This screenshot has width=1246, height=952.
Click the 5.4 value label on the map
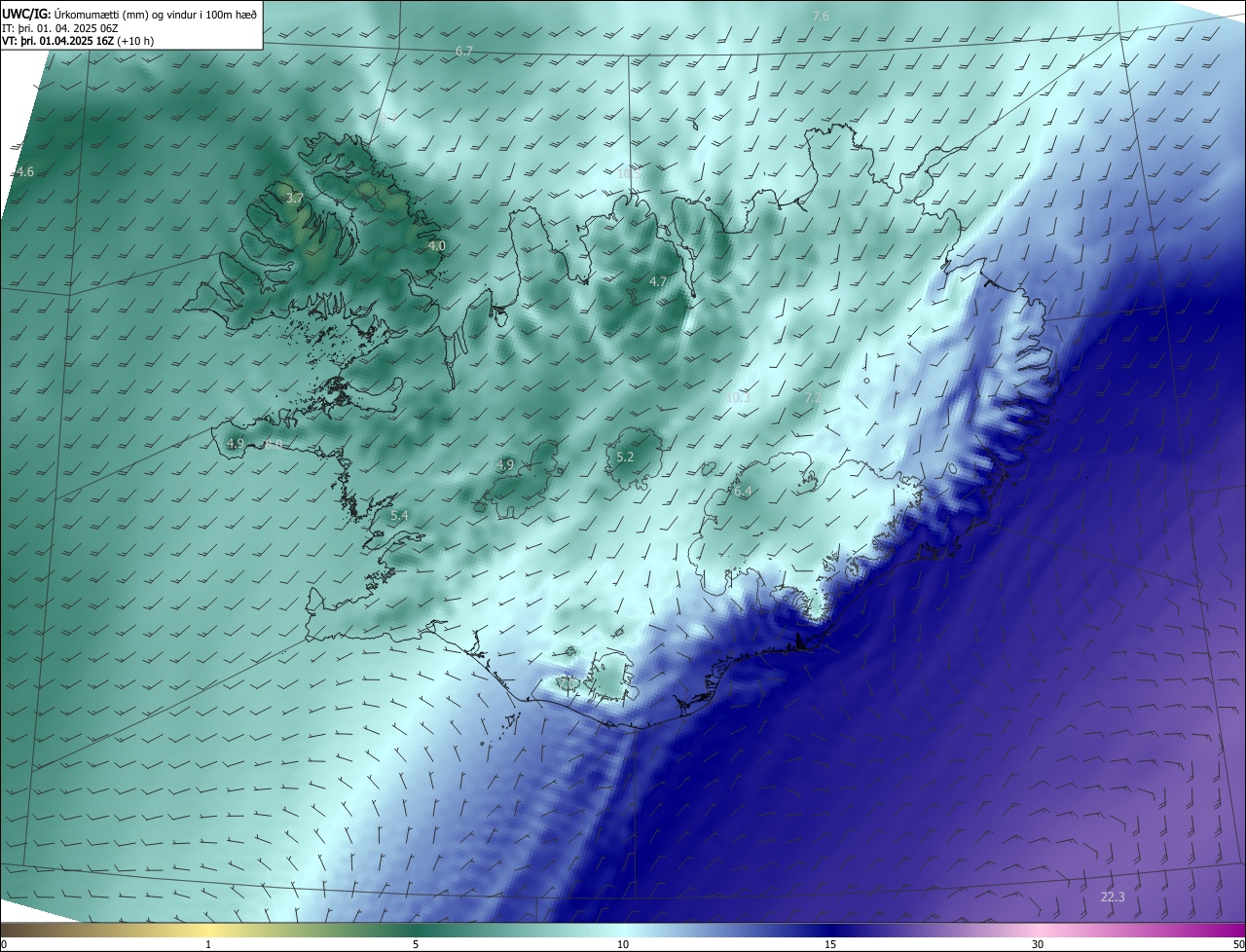[398, 515]
